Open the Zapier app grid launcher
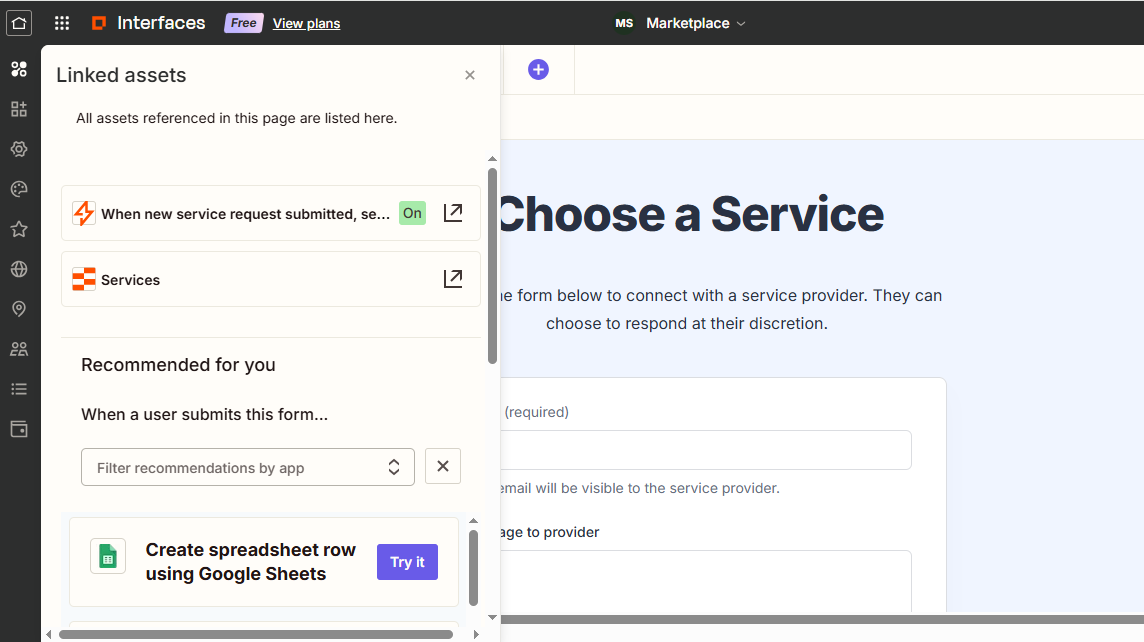 point(61,22)
